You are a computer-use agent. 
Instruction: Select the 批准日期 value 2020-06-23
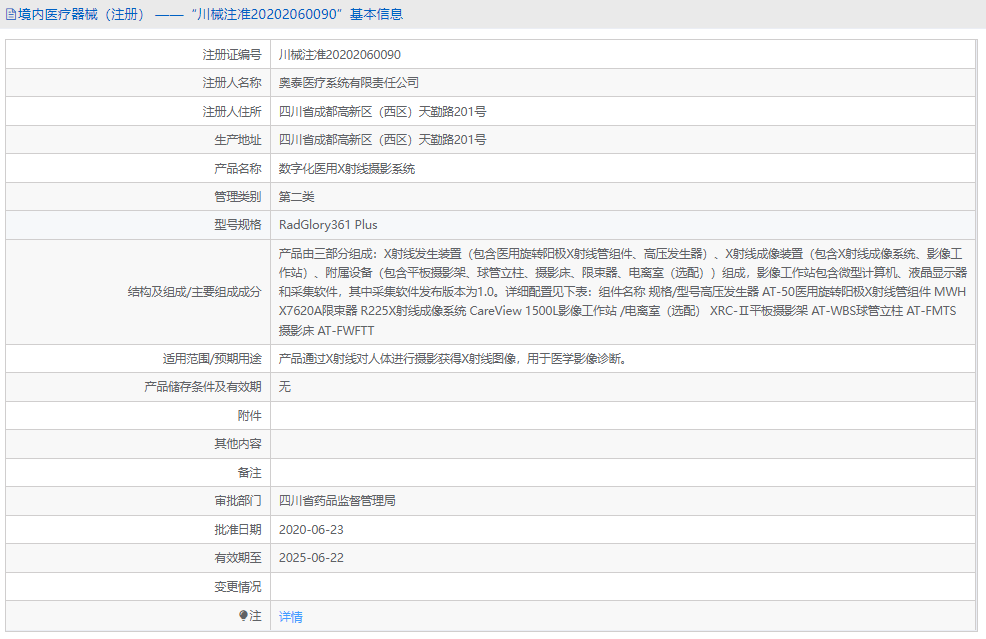click(x=318, y=529)
